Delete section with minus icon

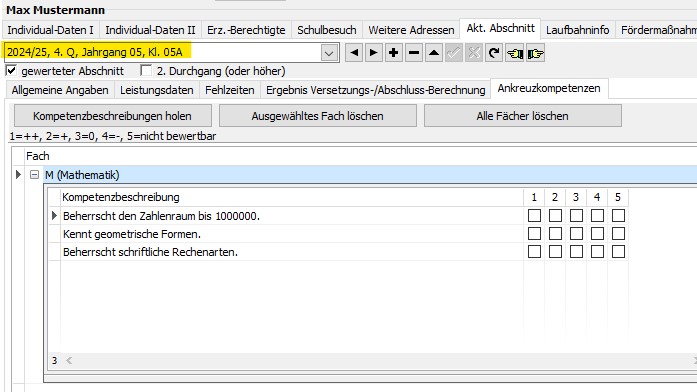414,53
